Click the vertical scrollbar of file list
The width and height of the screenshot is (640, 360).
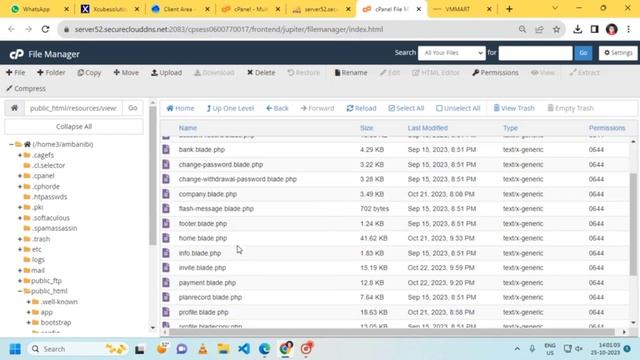pyautogui.click(x=633, y=224)
